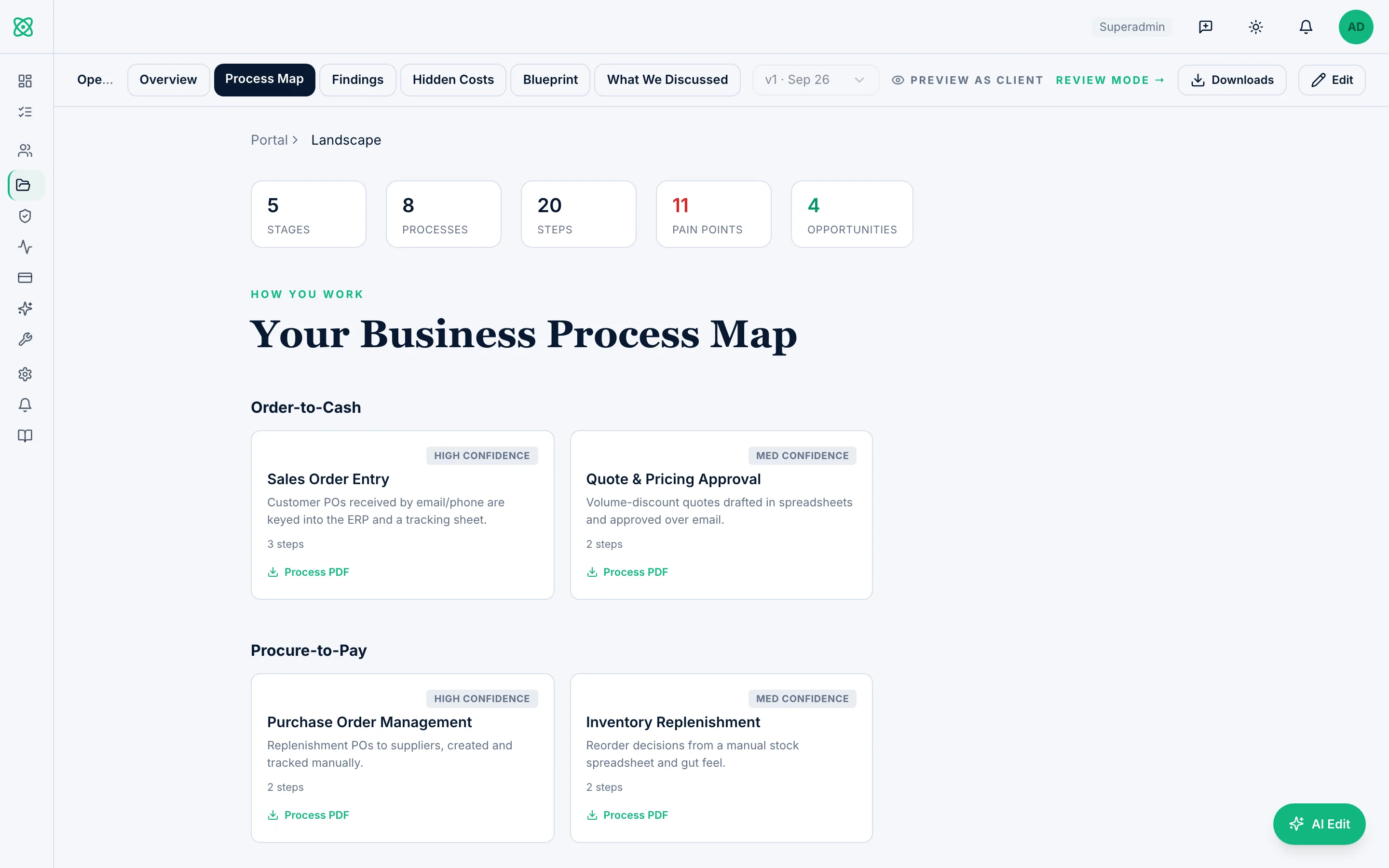Open the v1 · Sep 26 version dropdown
The width and height of the screenshot is (1389, 868).
tap(815, 80)
